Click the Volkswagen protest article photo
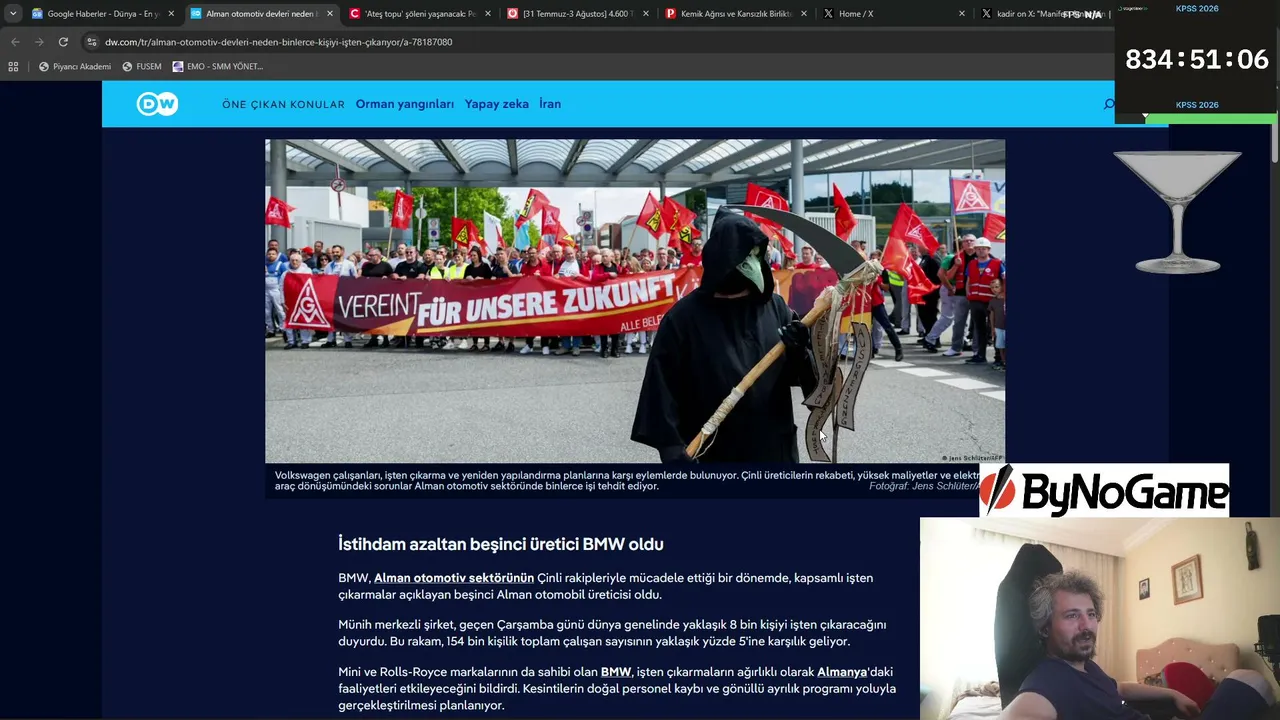Image resolution: width=1280 pixels, height=720 pixels. (x=635, y=301)
